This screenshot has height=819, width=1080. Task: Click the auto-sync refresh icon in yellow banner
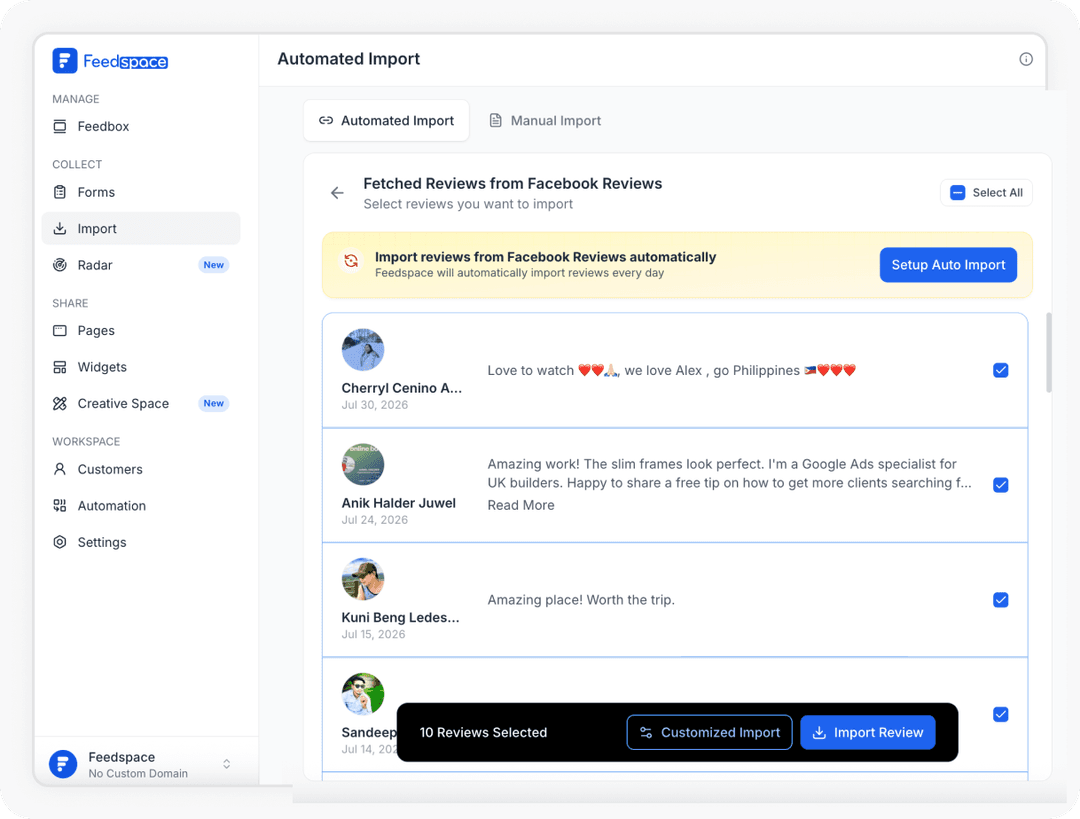[351, 261]
